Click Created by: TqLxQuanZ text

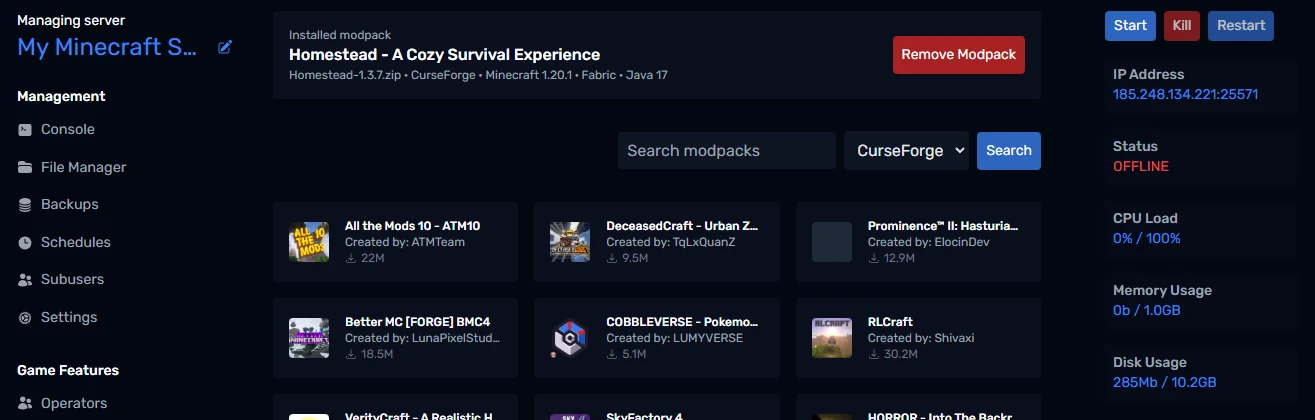[671, 242]
